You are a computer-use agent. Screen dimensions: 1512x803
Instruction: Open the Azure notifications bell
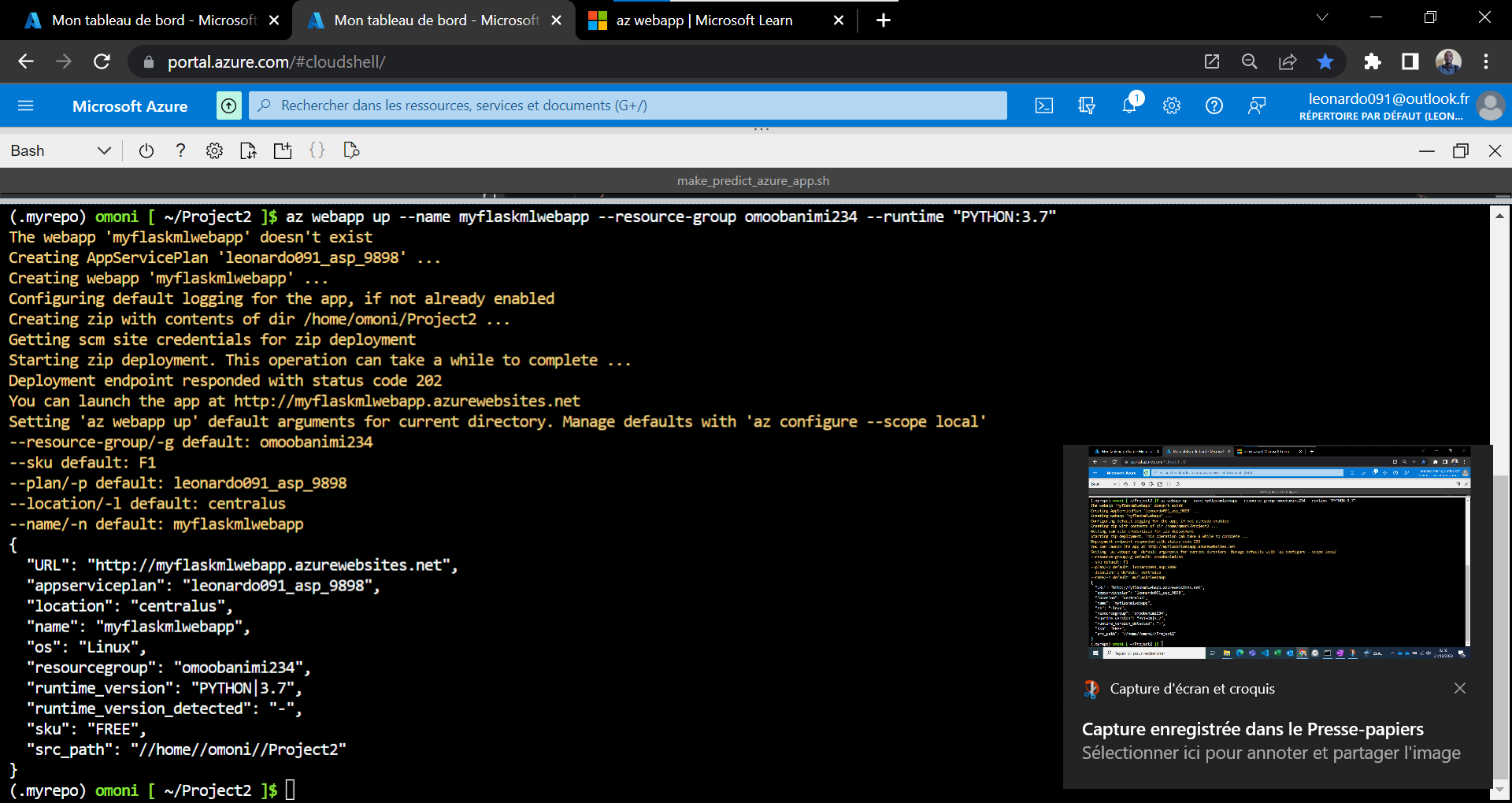click(x=1129, y=105)
